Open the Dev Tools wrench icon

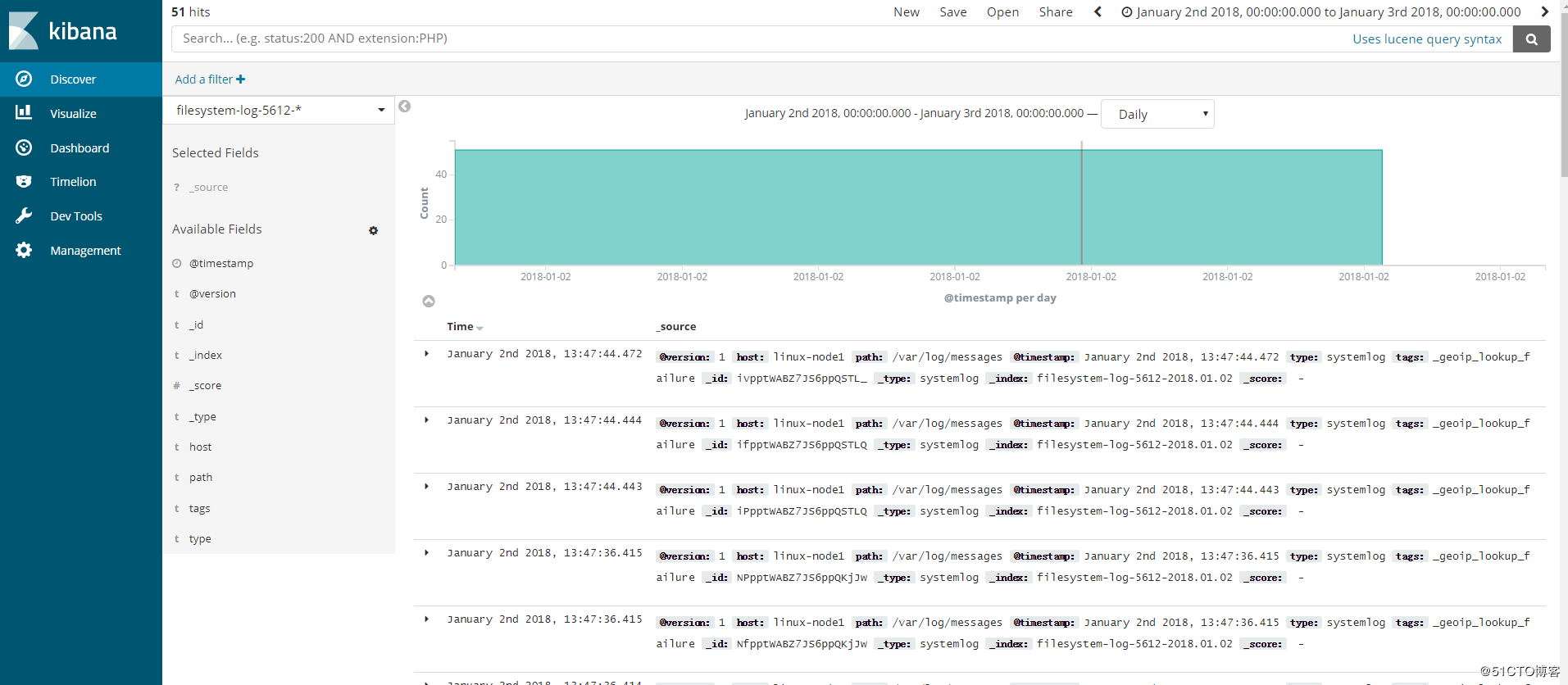pos(24,215)
